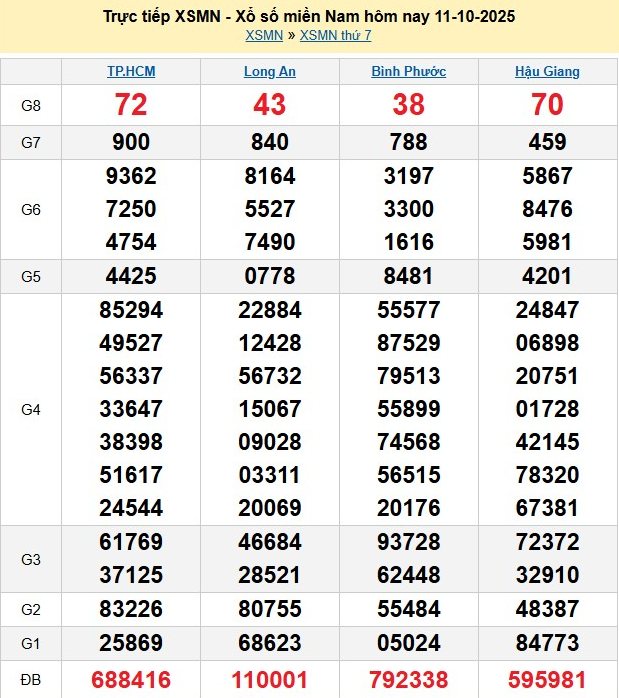Select Bình Phước G8 number 38
This screenshot has height=698, width=619.
(408, 105)
